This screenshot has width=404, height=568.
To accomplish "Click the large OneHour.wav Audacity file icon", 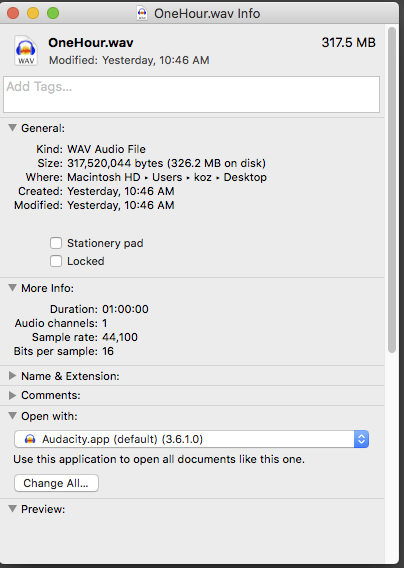I will [x=25, y=50].
